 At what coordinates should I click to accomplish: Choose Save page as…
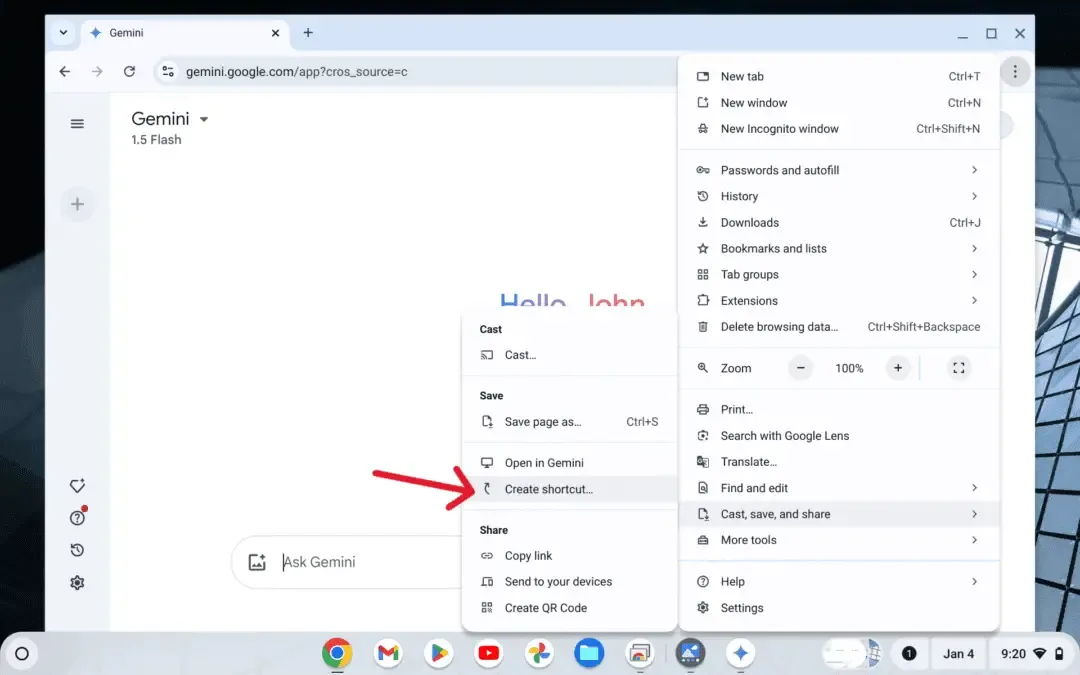570,422
